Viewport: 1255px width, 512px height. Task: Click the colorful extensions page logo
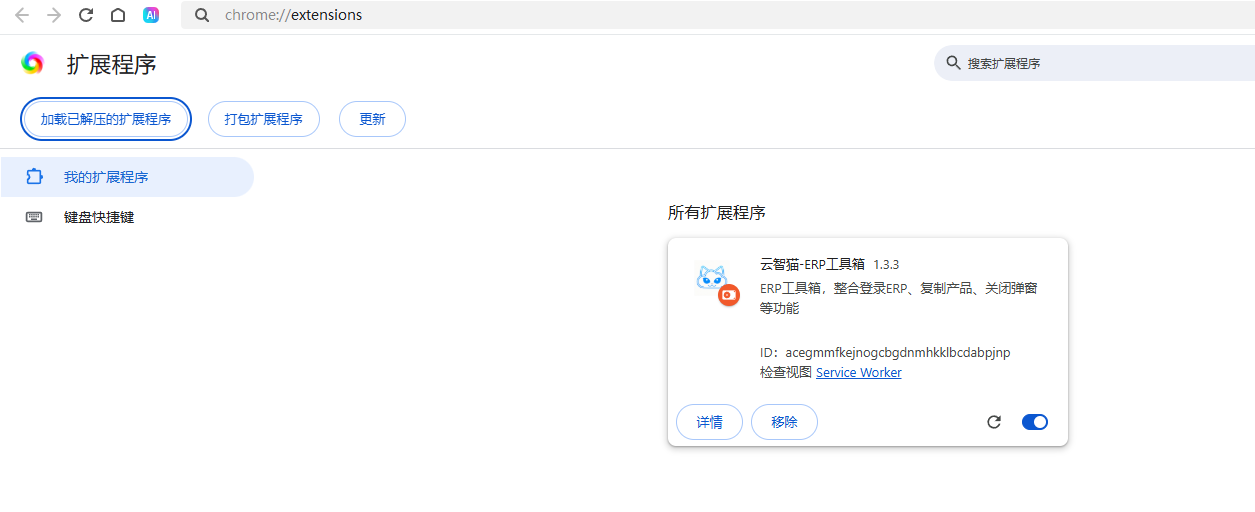(x=33, y=63)
